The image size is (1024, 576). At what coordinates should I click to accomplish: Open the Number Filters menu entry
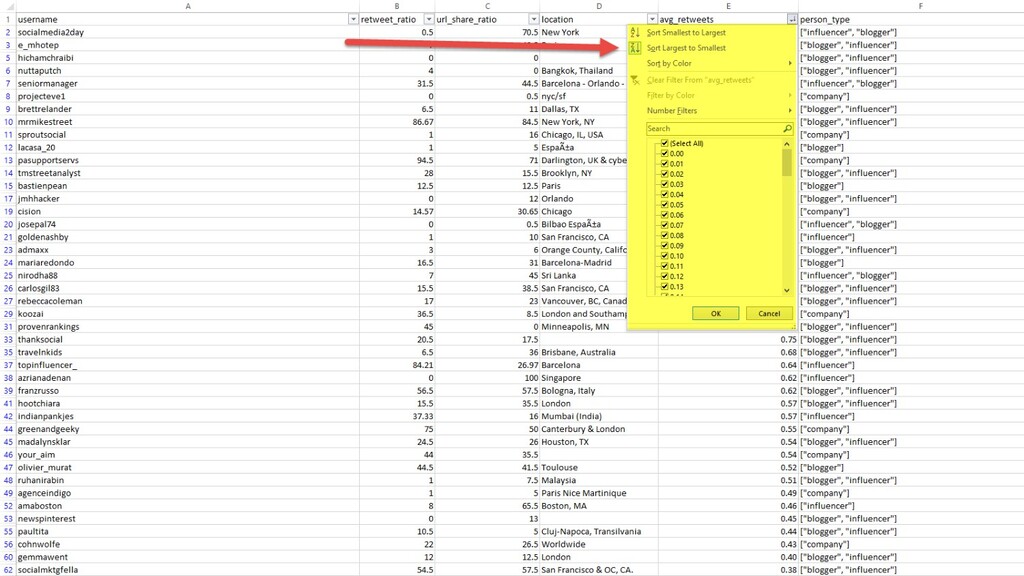(x=671, y=110)
